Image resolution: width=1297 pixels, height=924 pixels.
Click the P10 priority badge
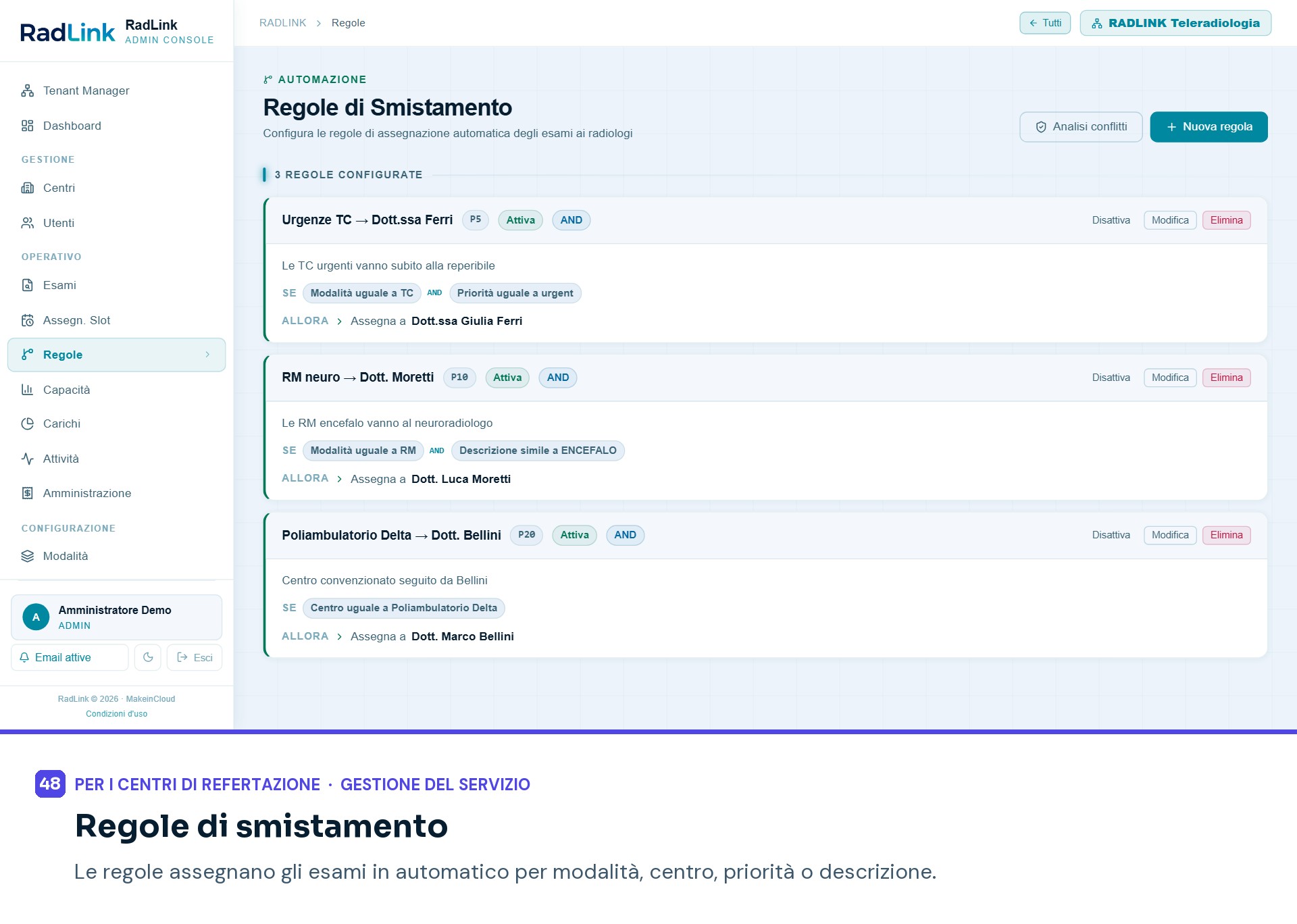tap(459, 378)
